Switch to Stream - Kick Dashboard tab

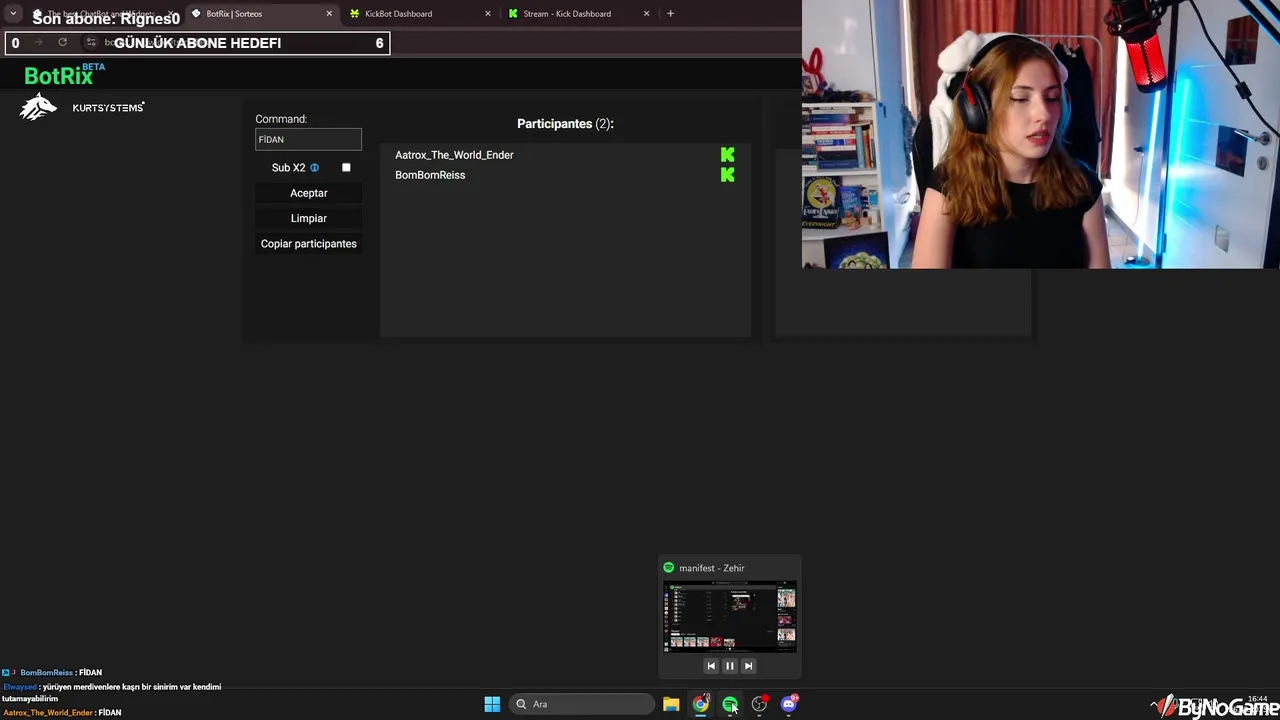[x=579, y=14]
